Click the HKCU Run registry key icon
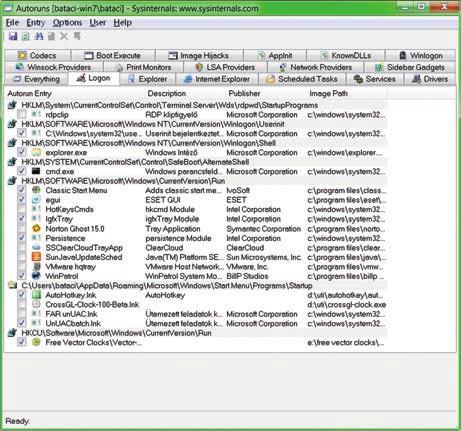The width and height of the screenshot is (461, 431). coord(13,333)
